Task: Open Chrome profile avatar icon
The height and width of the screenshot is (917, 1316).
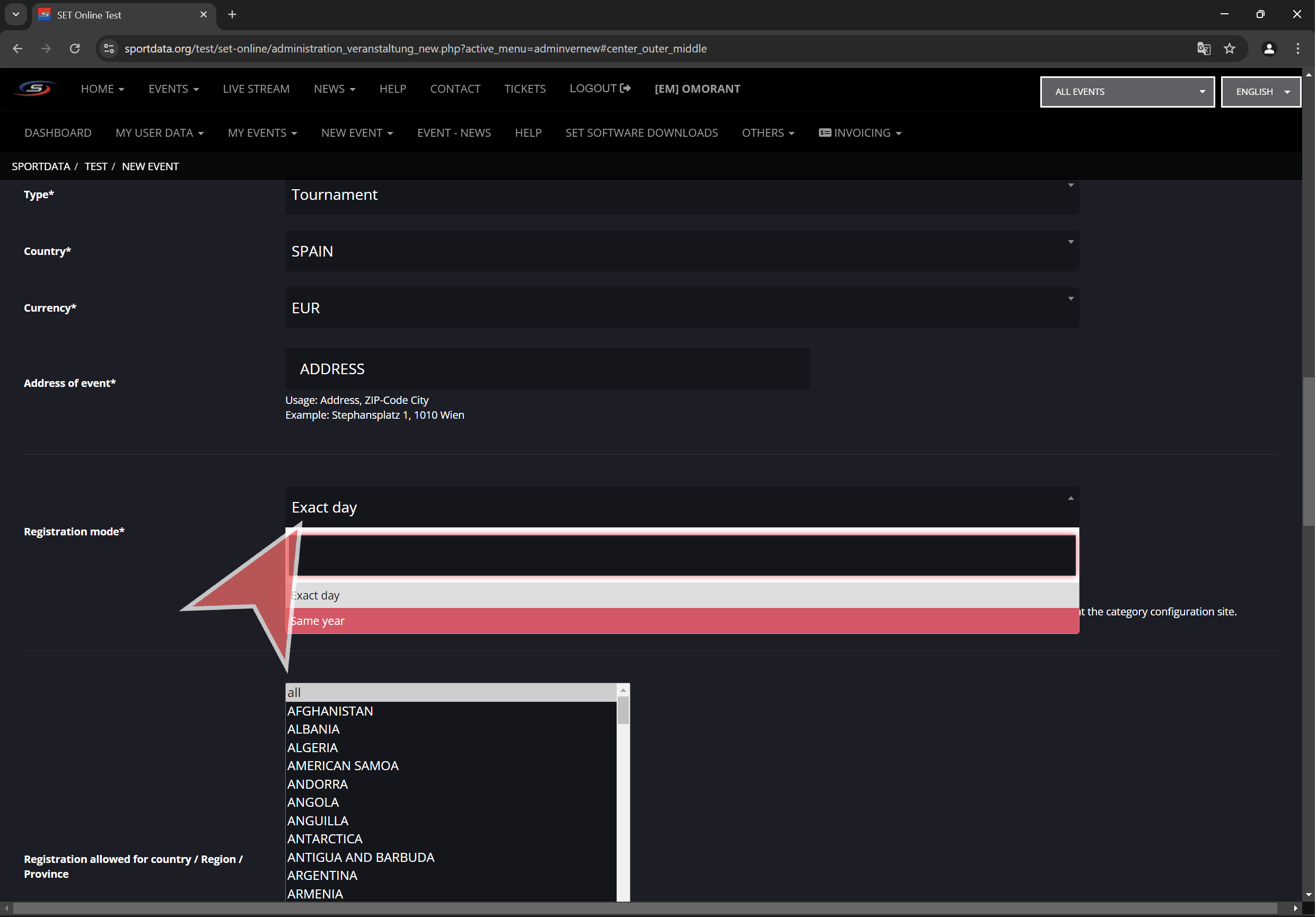Action: [x=1269, y=49]
